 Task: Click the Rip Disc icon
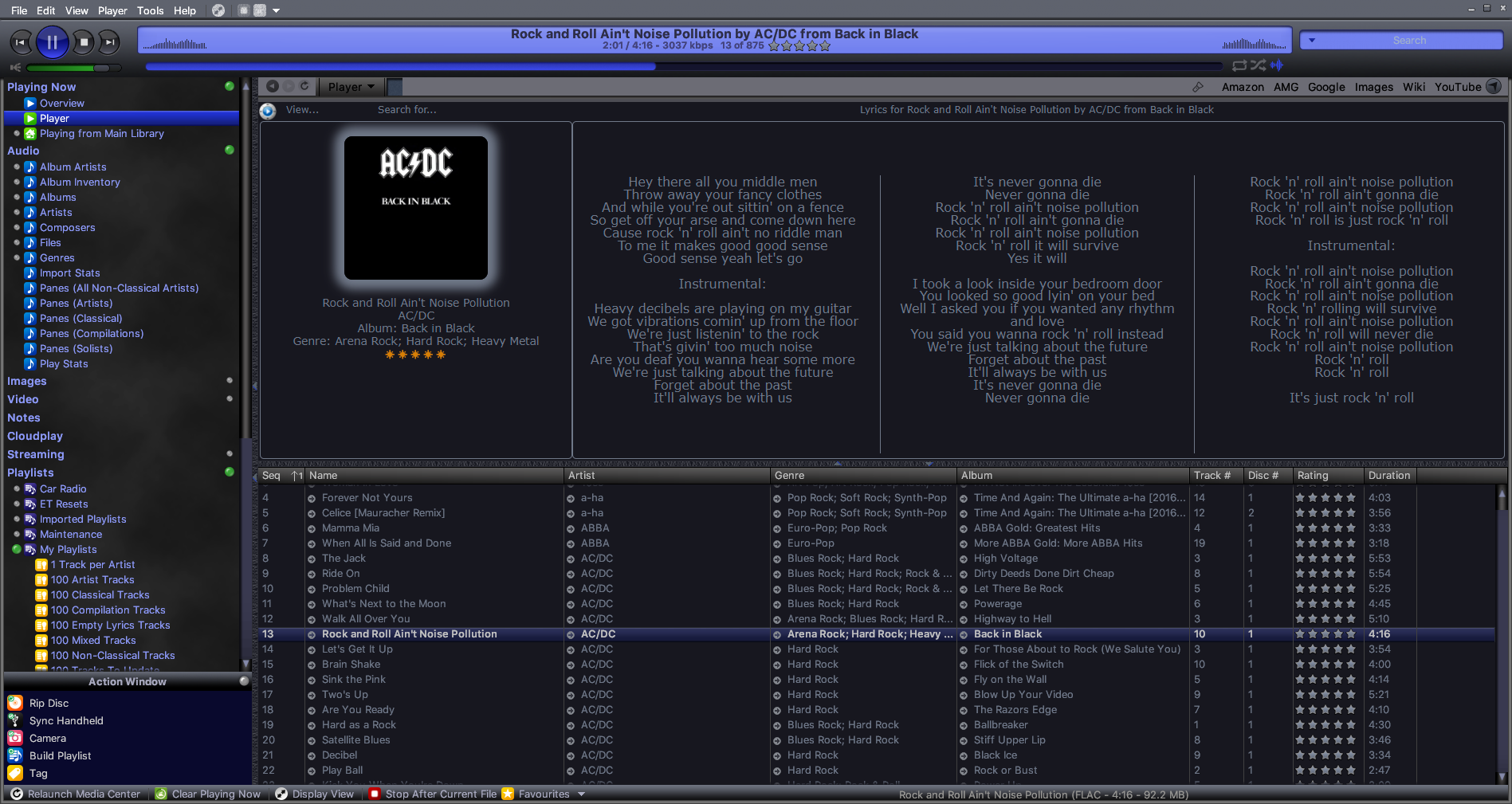15,703
